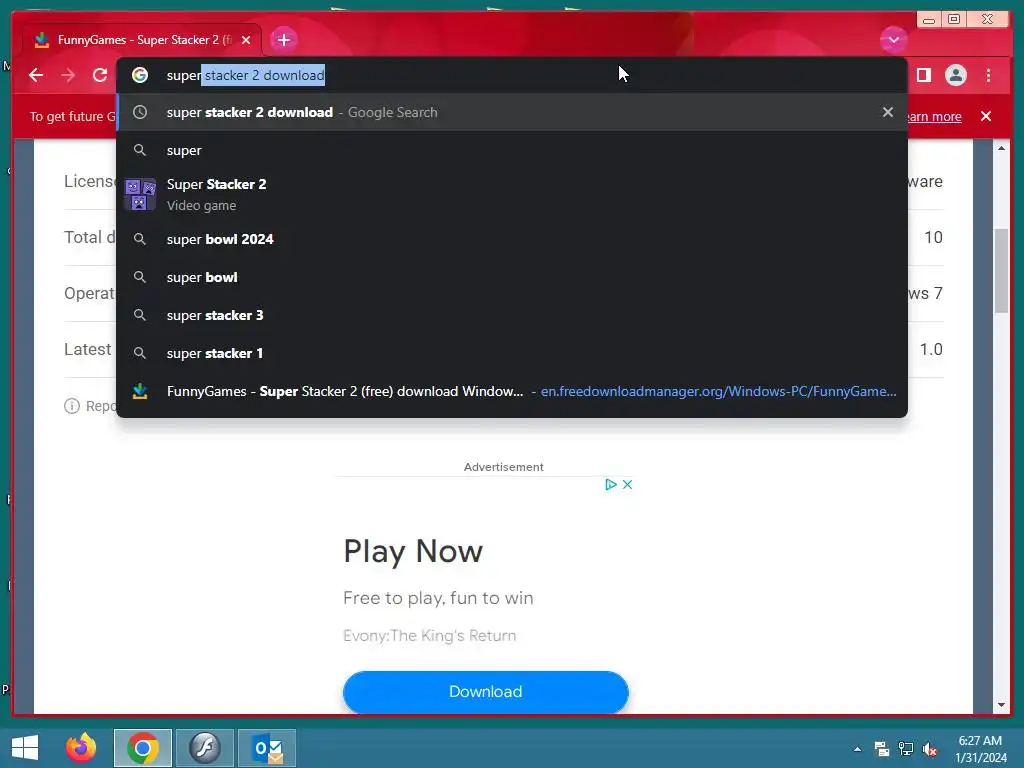Select Super Stacker 2 video game suggestion
Viewport: 1024px width, 768px height.
[512, 195]
